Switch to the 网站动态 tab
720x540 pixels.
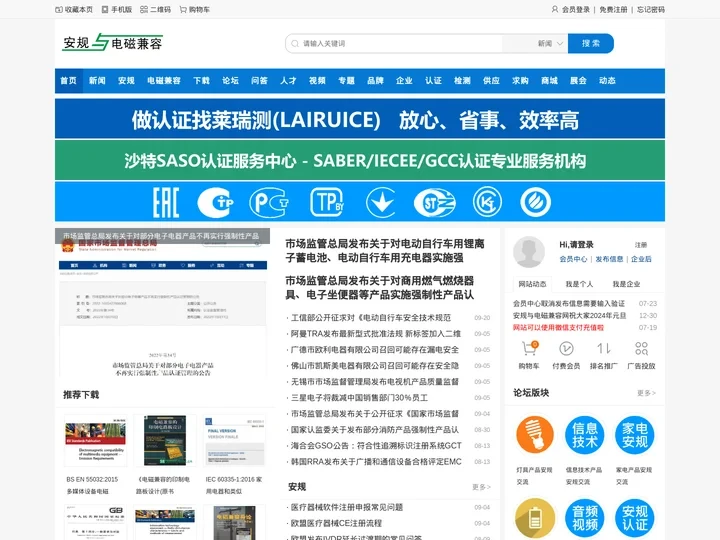[532, 284]
